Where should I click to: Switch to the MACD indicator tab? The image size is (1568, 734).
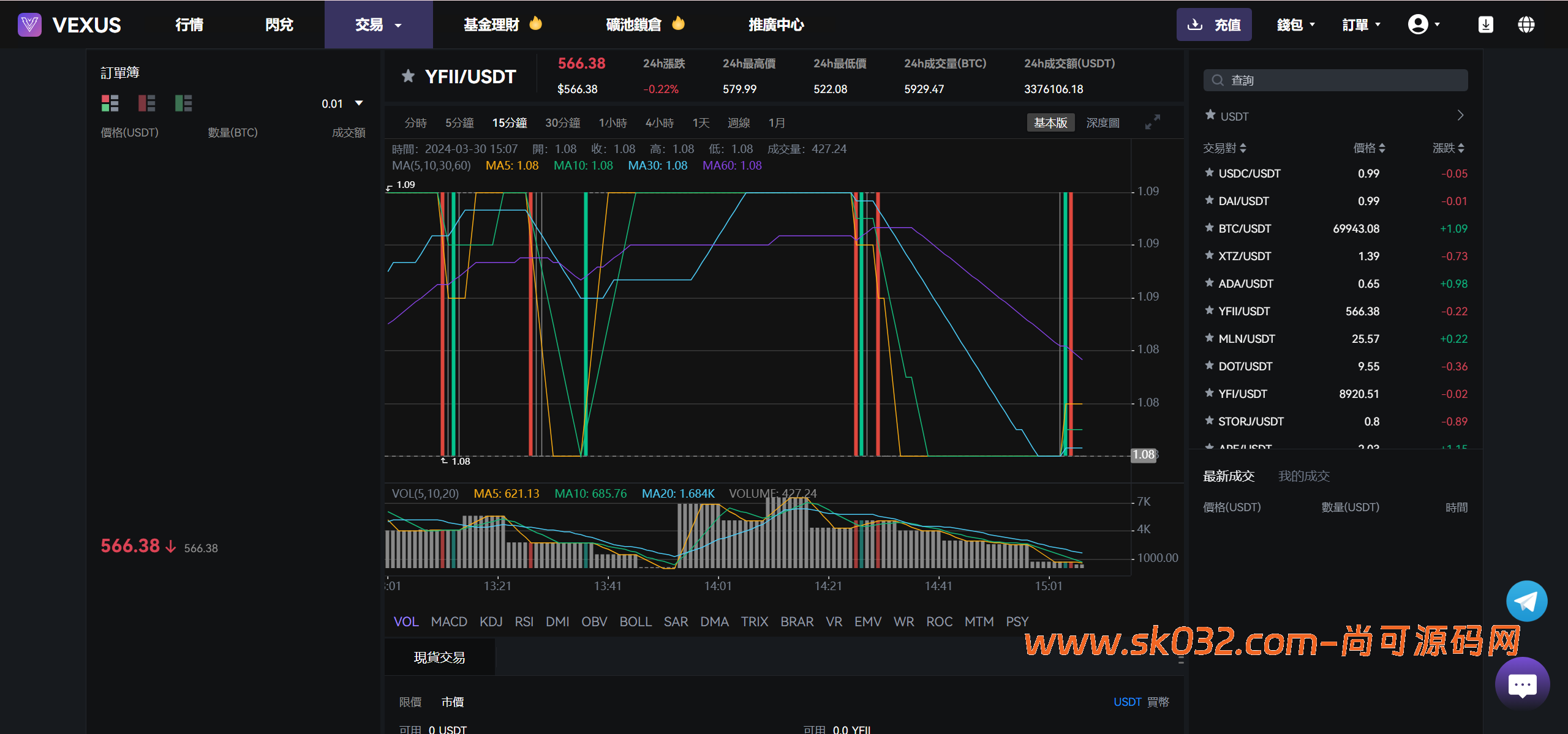coord(449,621)
